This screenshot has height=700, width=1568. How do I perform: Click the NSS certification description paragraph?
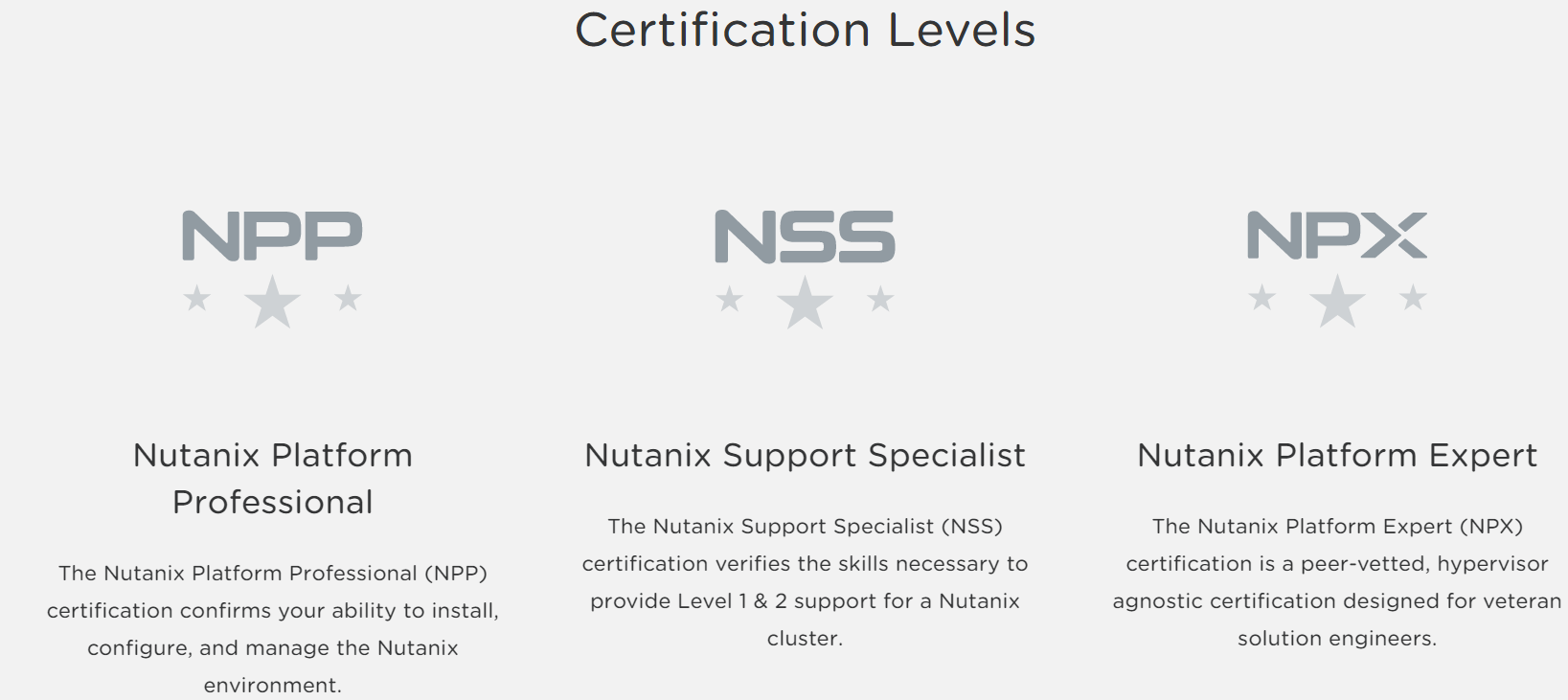tap(805, 581)
